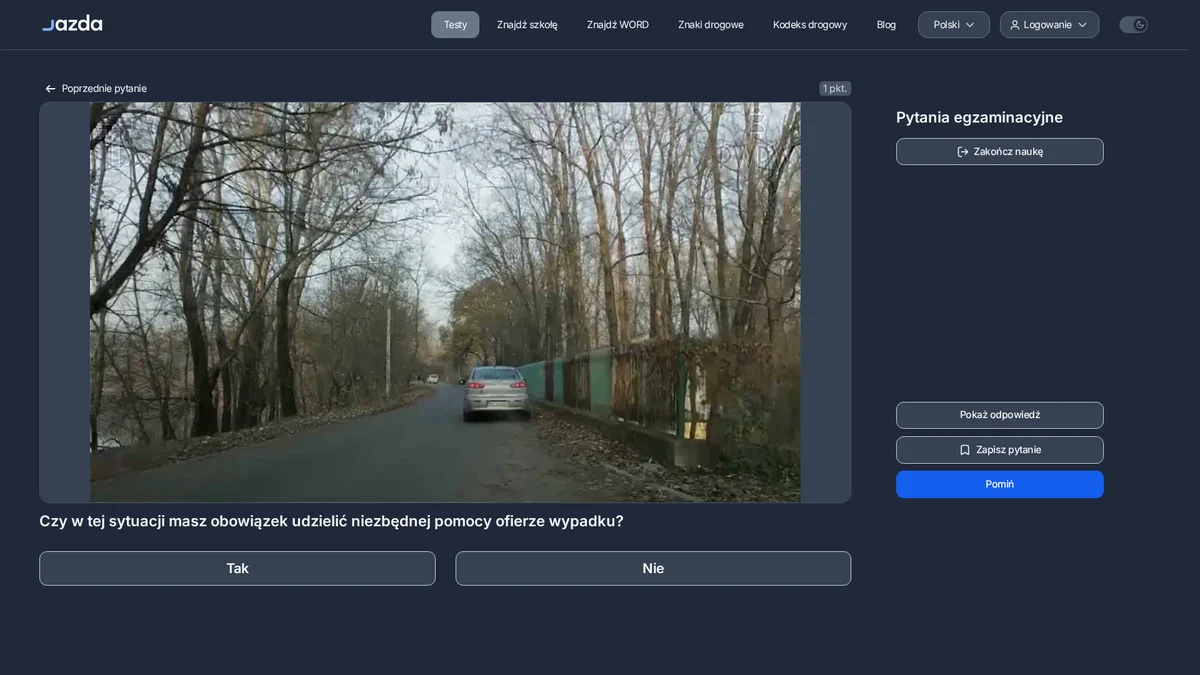Open the Testy tab

tap(455, 25)
